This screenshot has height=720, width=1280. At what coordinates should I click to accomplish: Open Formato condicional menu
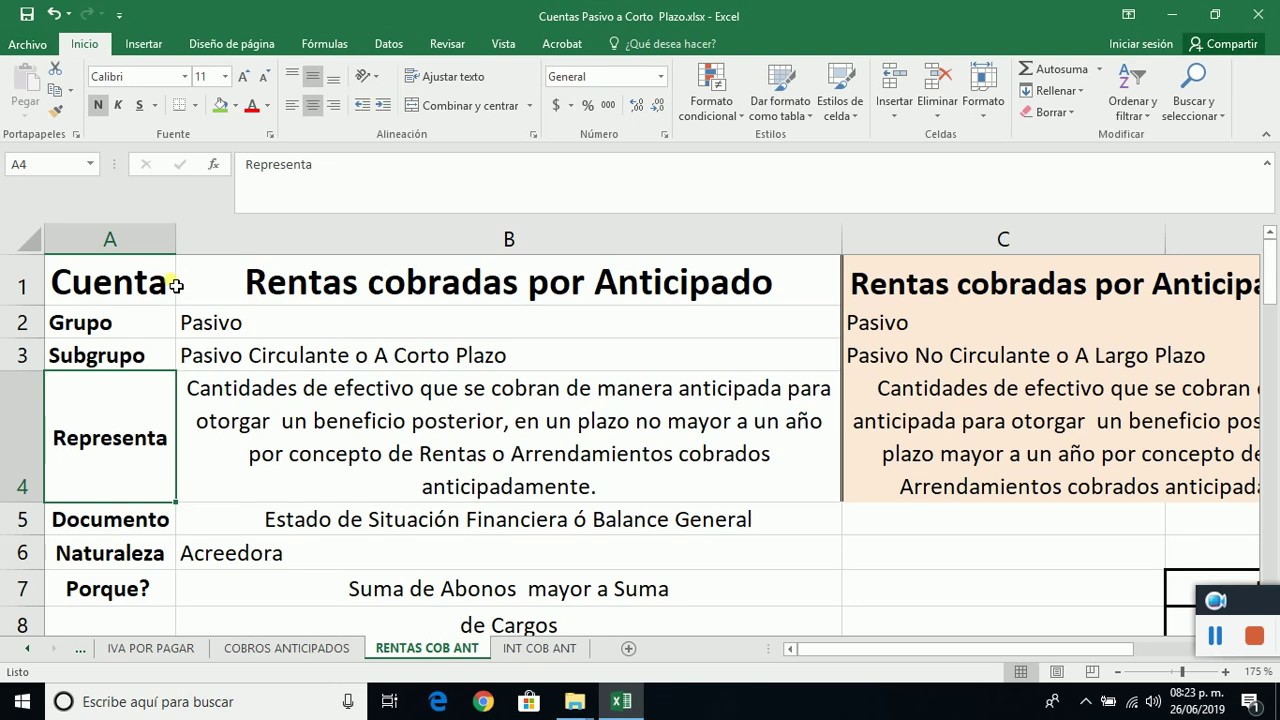tap(711, 92)
